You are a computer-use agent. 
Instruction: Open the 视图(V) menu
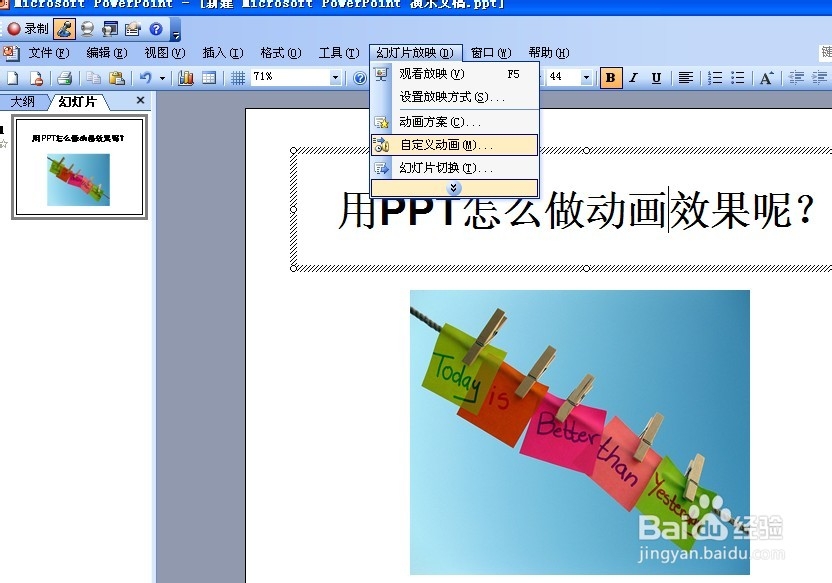coord(164,53)
